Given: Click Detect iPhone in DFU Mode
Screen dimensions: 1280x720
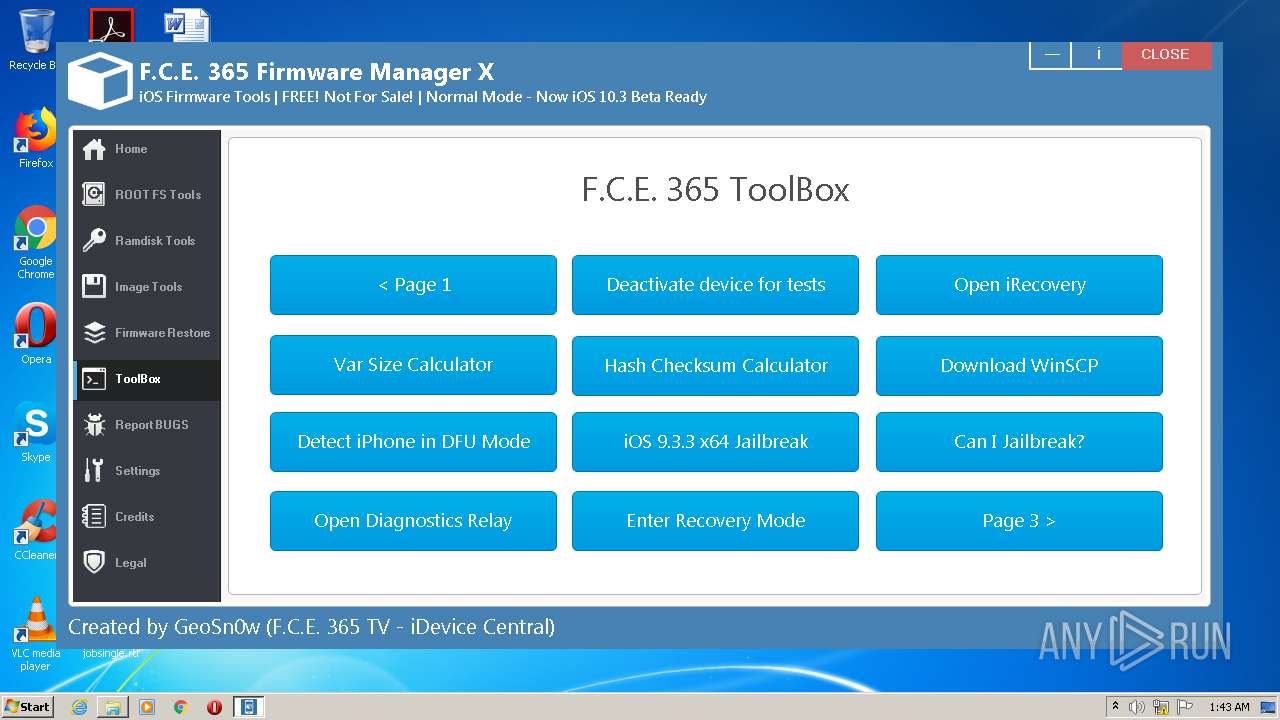Looking at the screenshot, I should click(413, 441).
